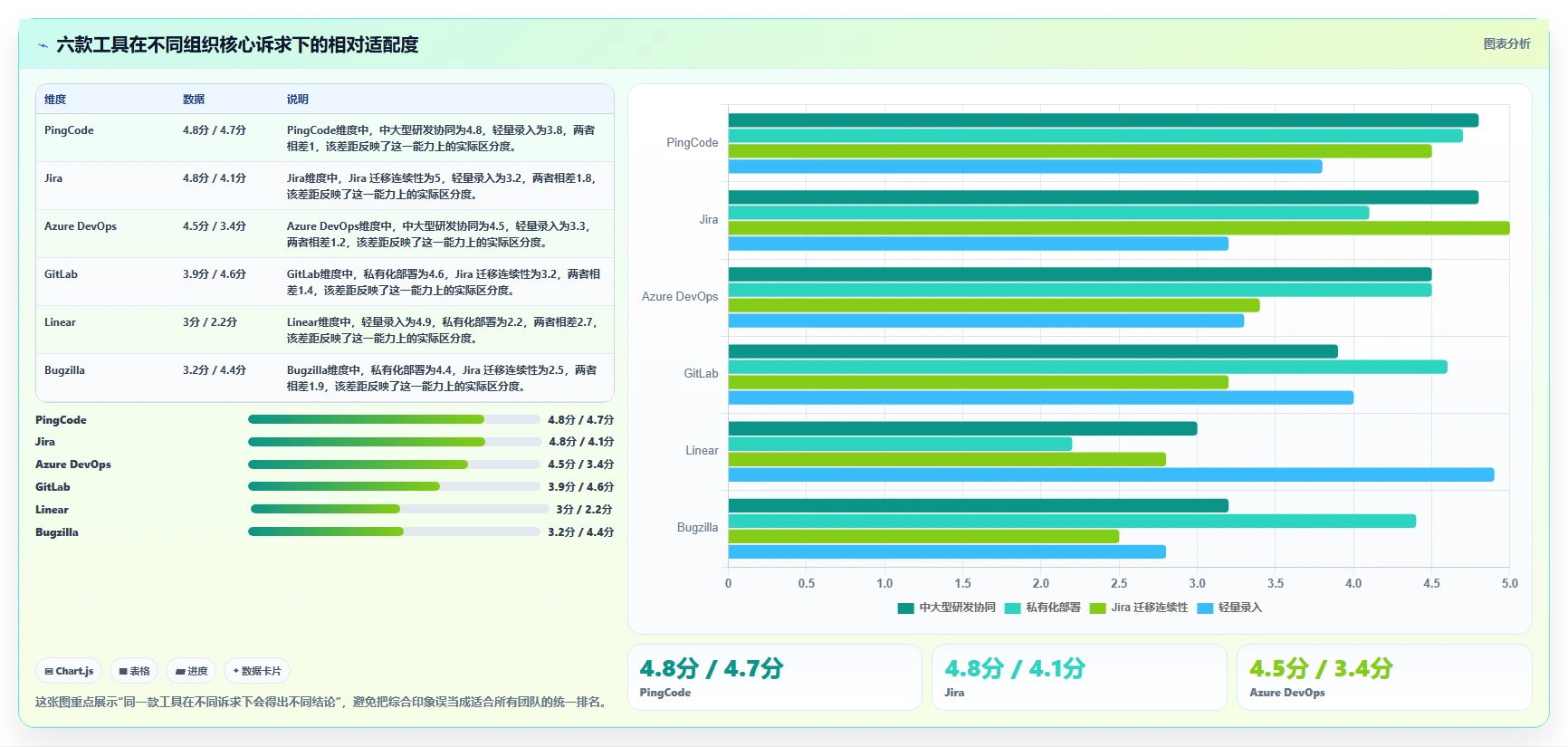Image resolution: width=1568 pixels, height=747 pixels.
Task: Click the Linear progress bar
Action: [x=399, y=509]
